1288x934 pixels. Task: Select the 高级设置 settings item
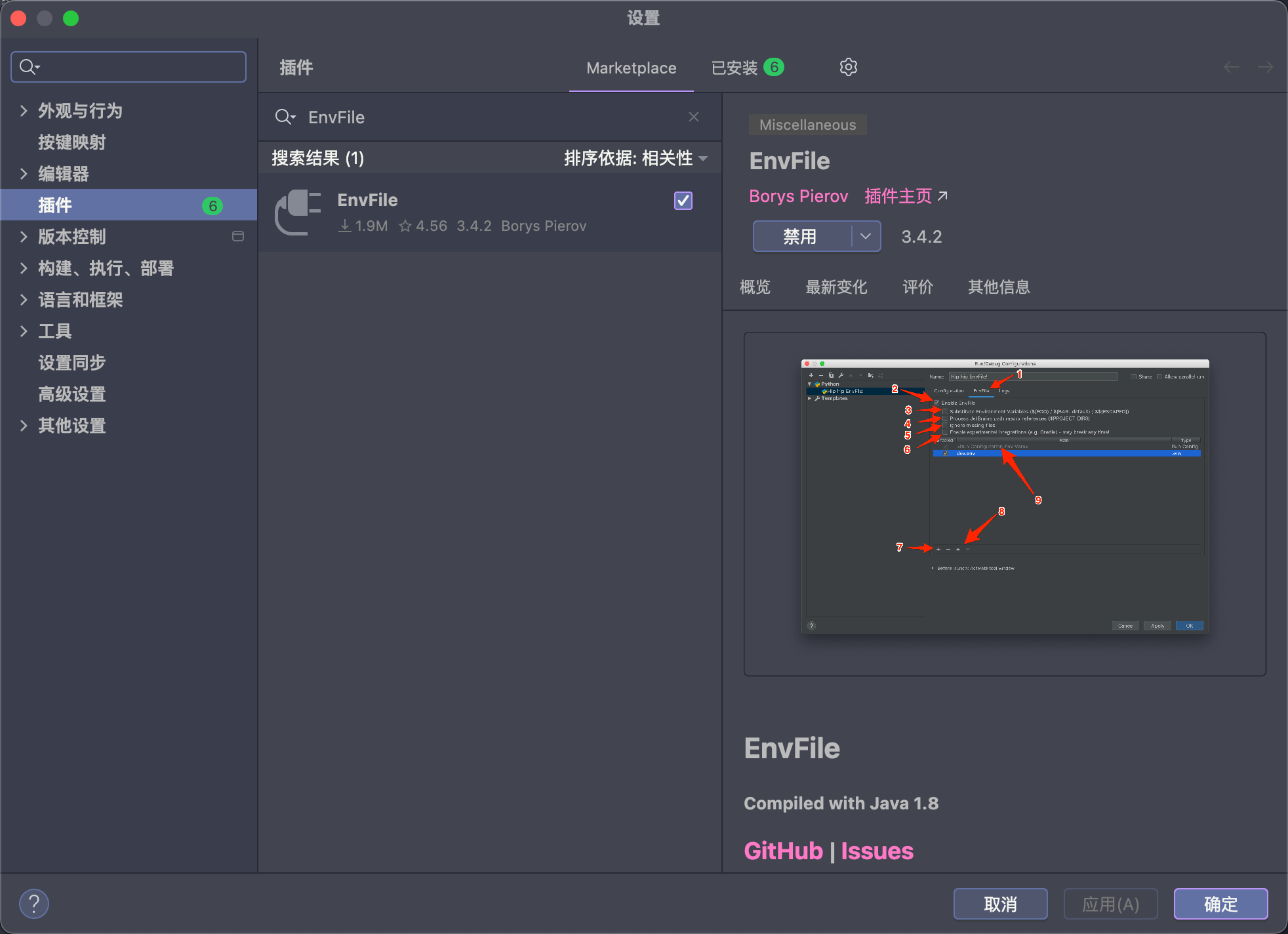point(71,394)
